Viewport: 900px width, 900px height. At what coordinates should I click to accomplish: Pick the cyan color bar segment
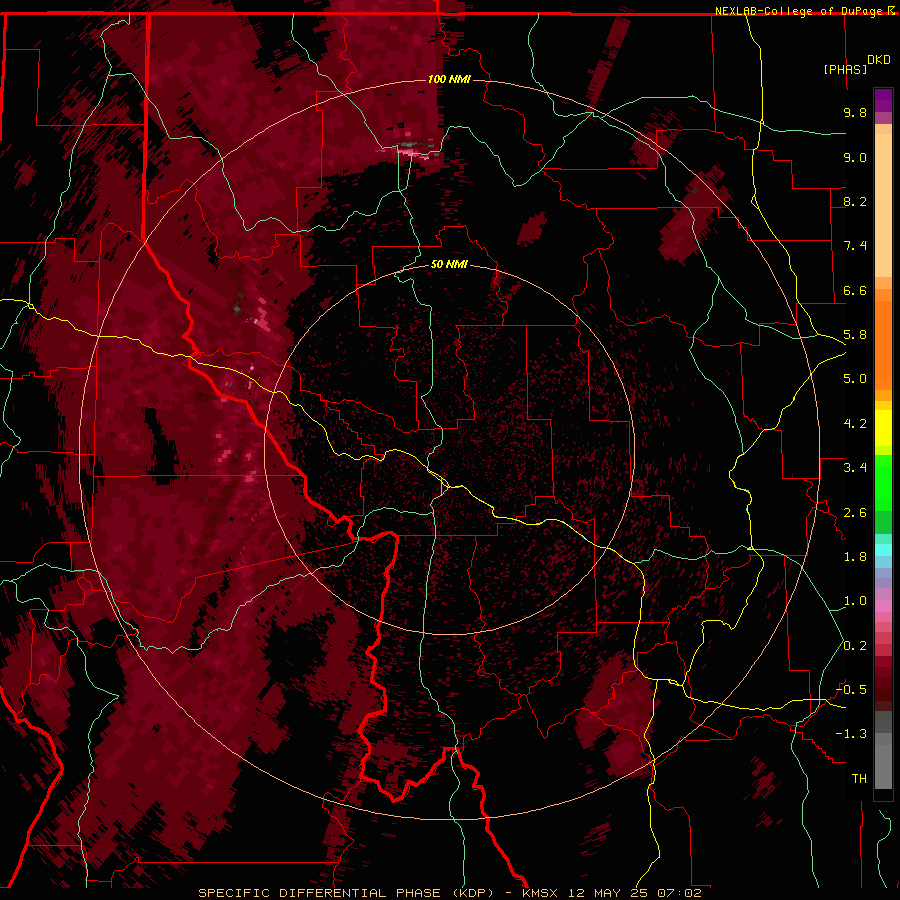pos(883,550)
